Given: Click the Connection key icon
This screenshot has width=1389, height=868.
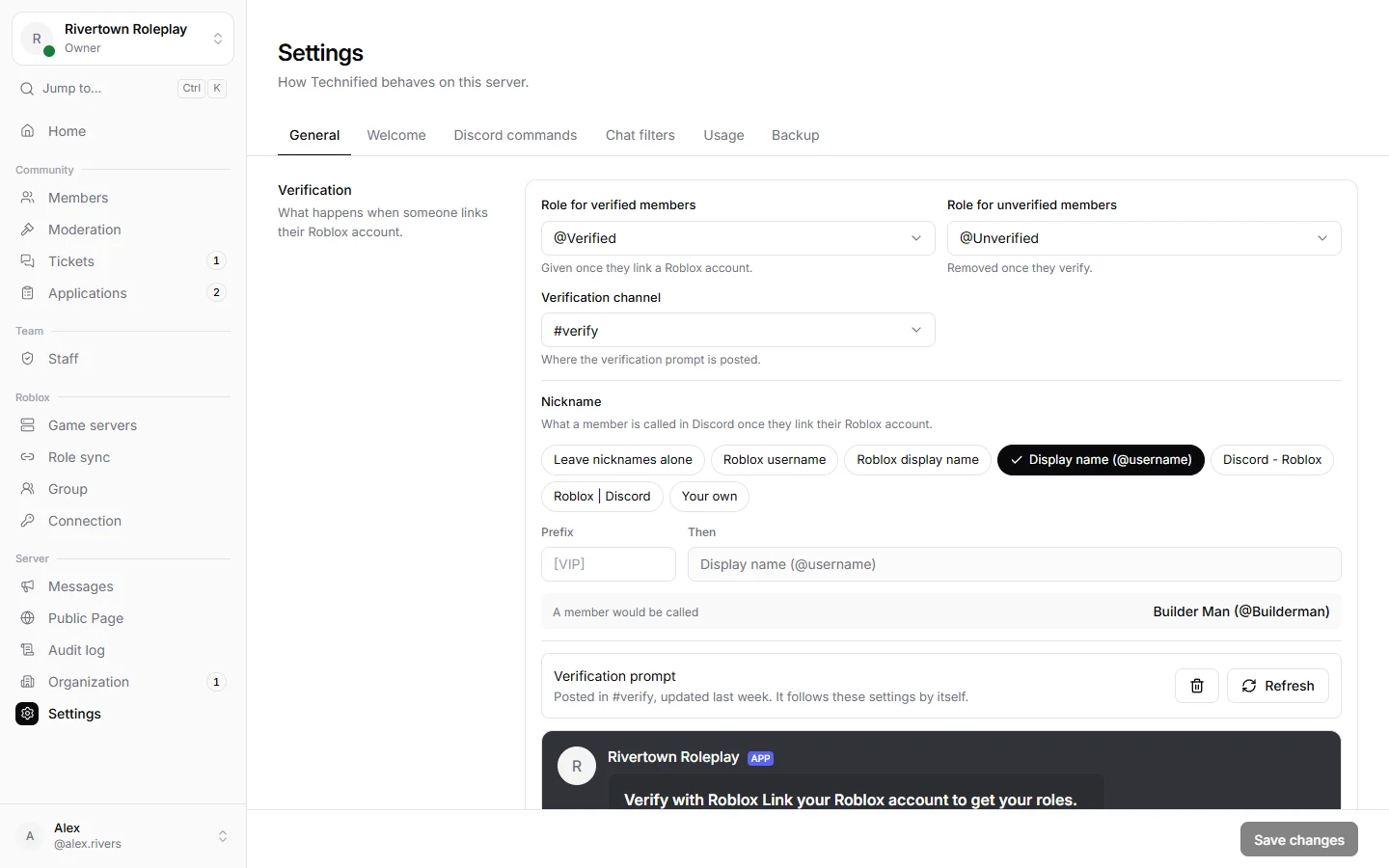Looking at the screenshot, I should 28,521.
